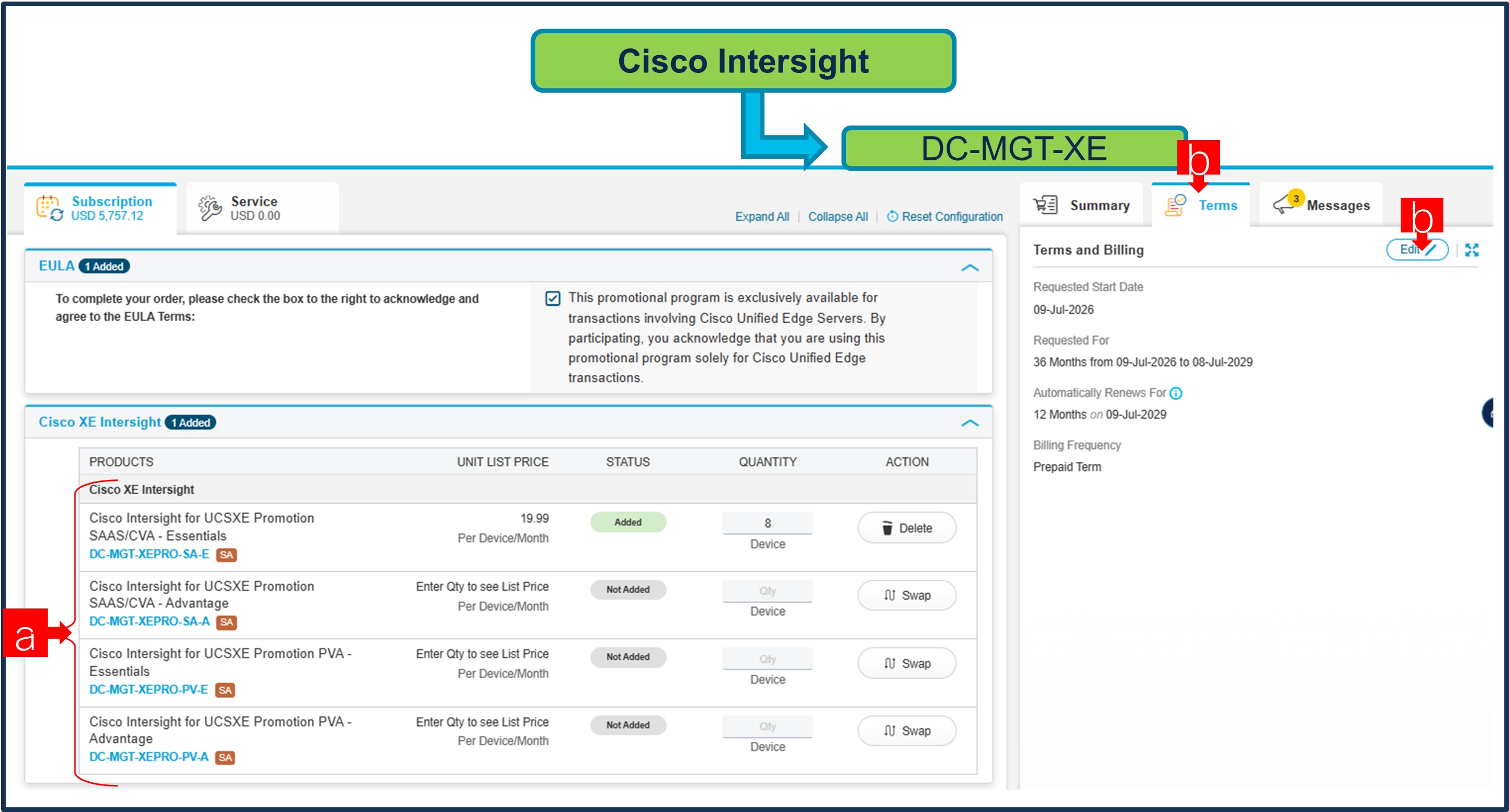Click Not Added status for PVA Essentials
Screen dimensions: 1509x812
click(x=628, y=657)
